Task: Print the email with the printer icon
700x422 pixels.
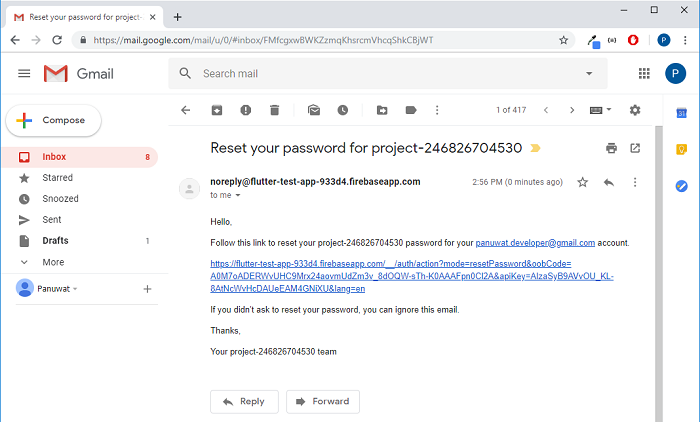Action: click(x=611, y=148)
